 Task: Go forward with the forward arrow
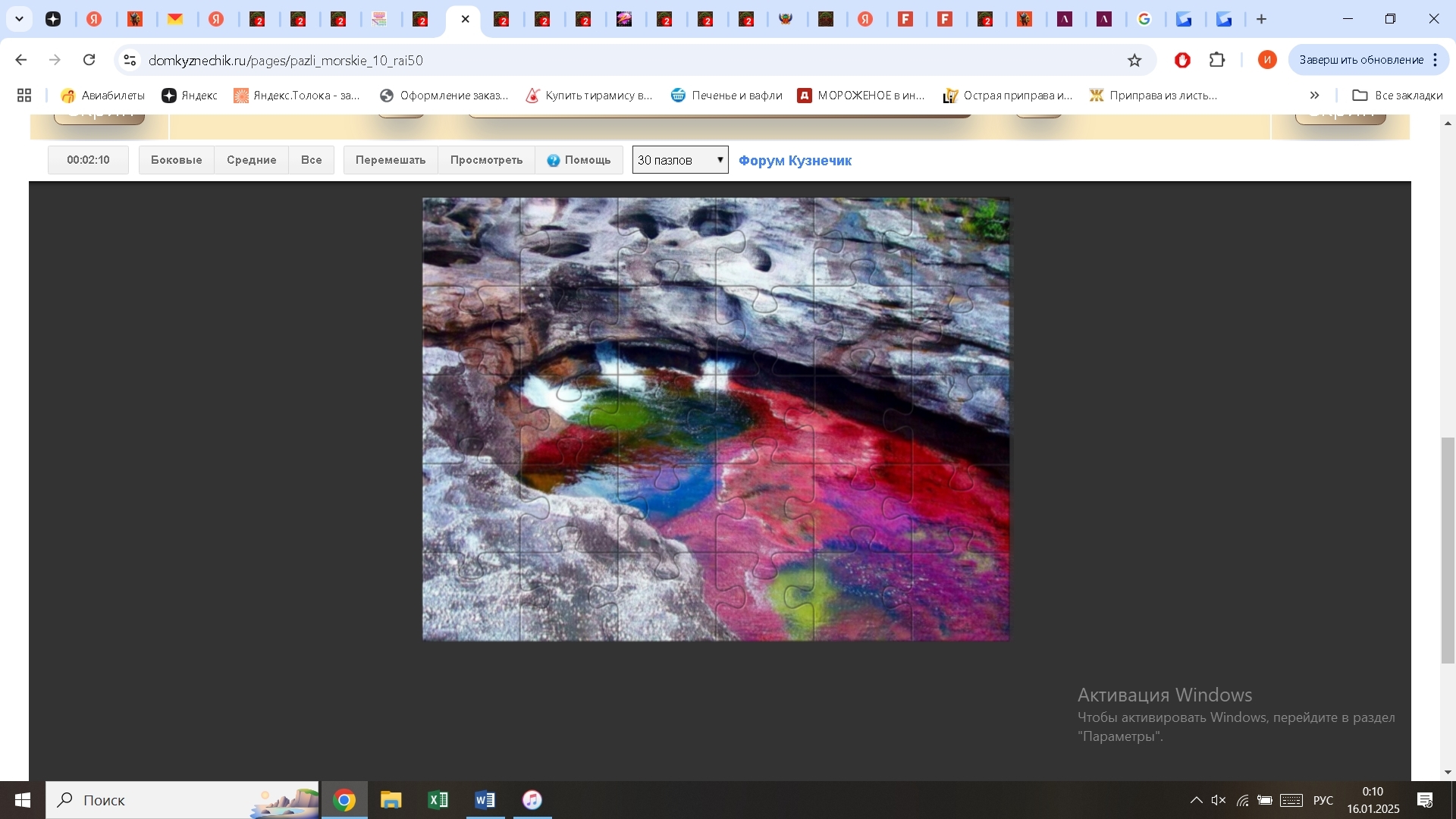click(55, 60)
